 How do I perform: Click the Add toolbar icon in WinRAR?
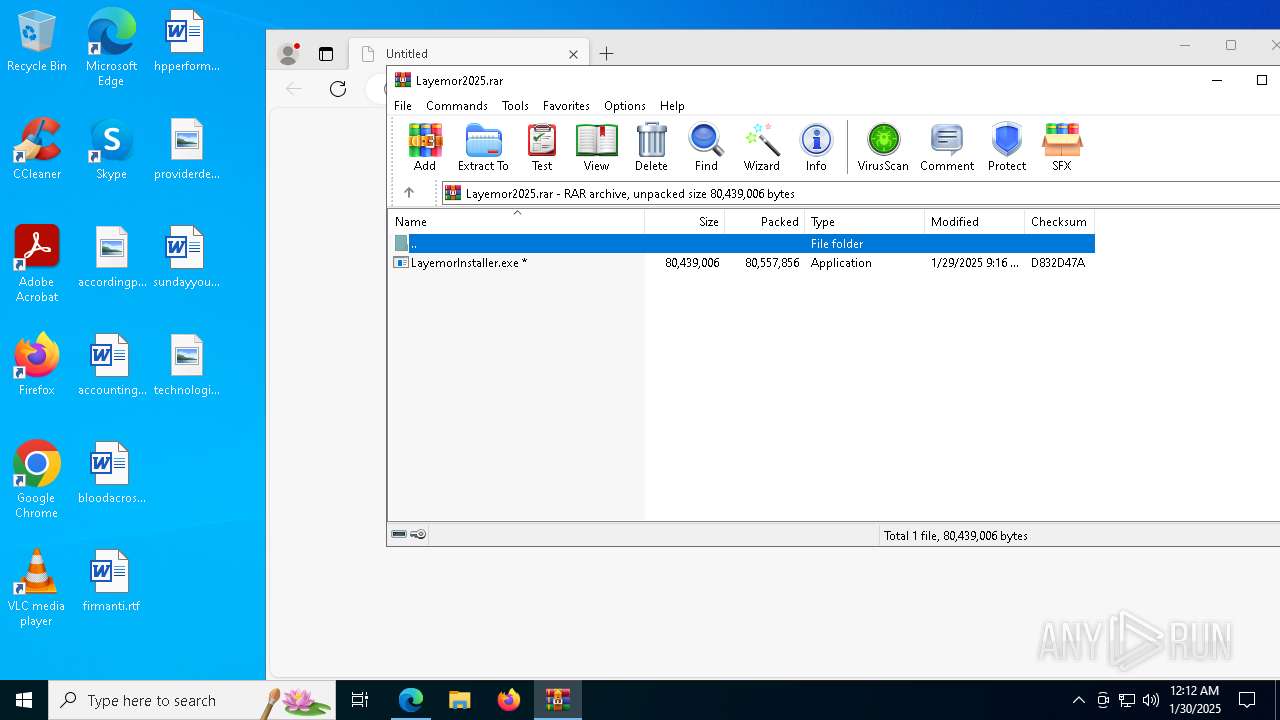pyautogui.click(x=425, y=147)
